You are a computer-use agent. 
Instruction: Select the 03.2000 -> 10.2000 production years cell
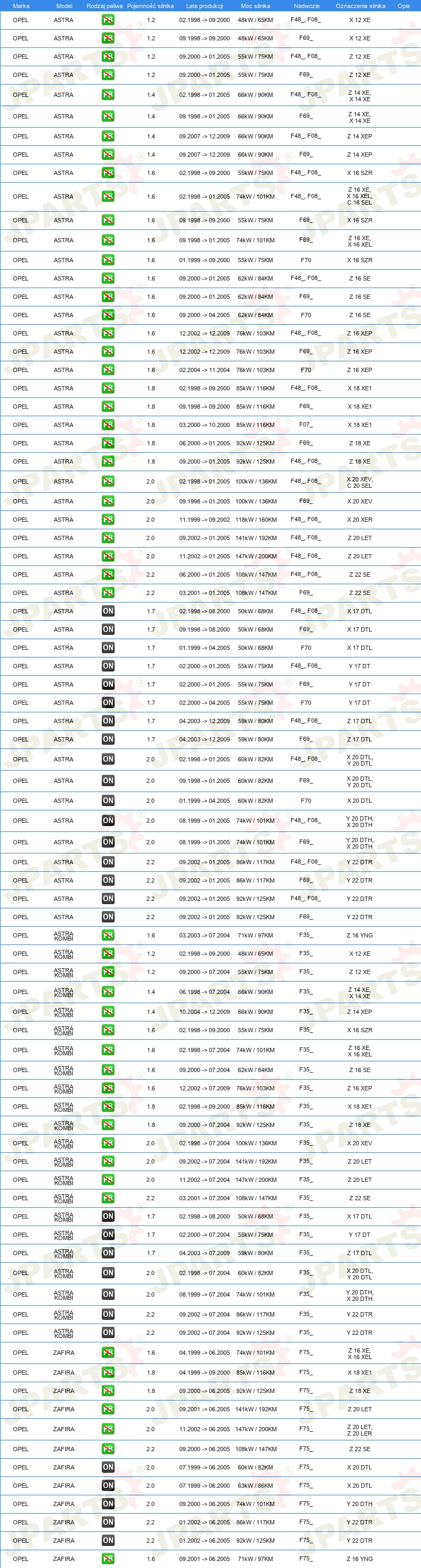(205, 425)
